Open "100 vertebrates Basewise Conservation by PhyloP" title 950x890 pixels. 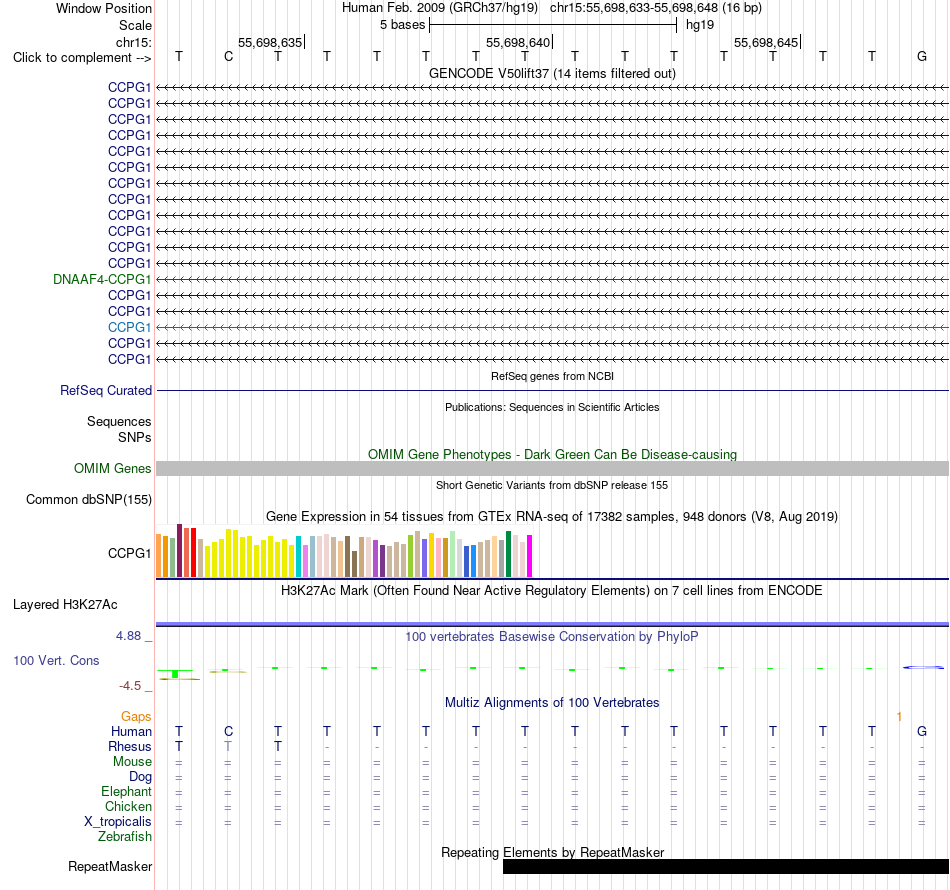coord(552,637)
